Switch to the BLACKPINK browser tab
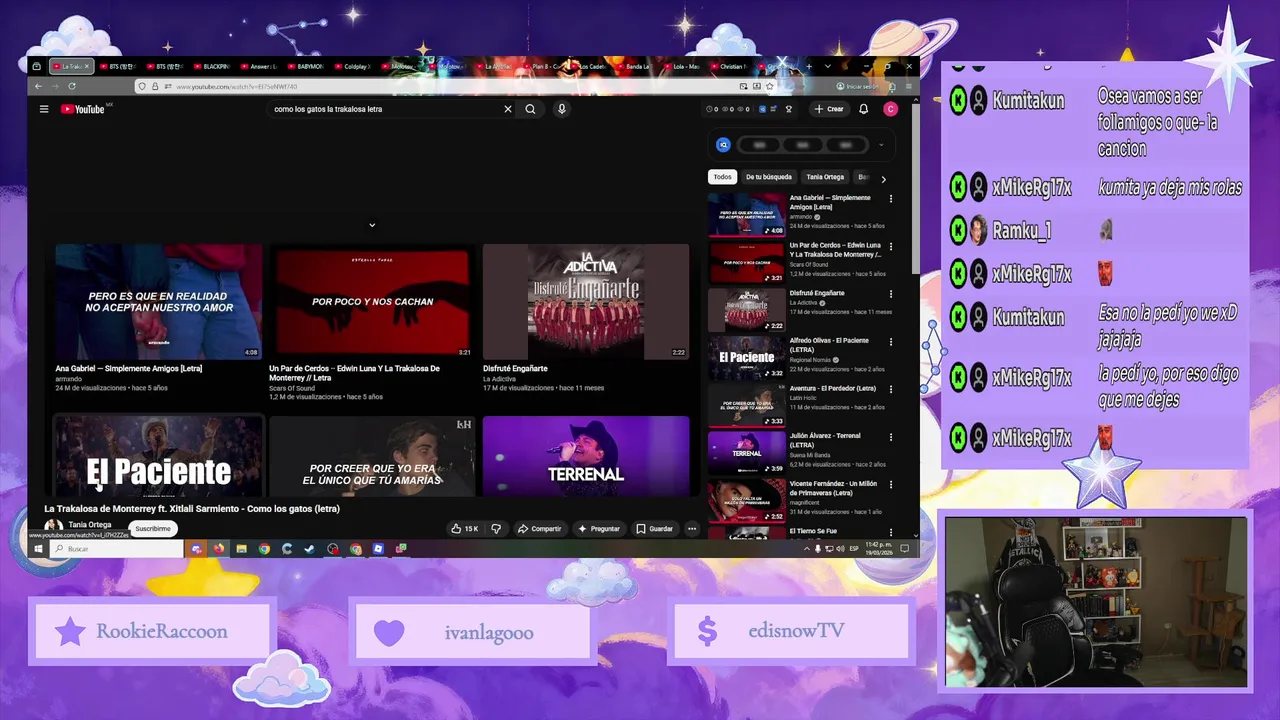The image size is (1280, 720). pos(212,66)
